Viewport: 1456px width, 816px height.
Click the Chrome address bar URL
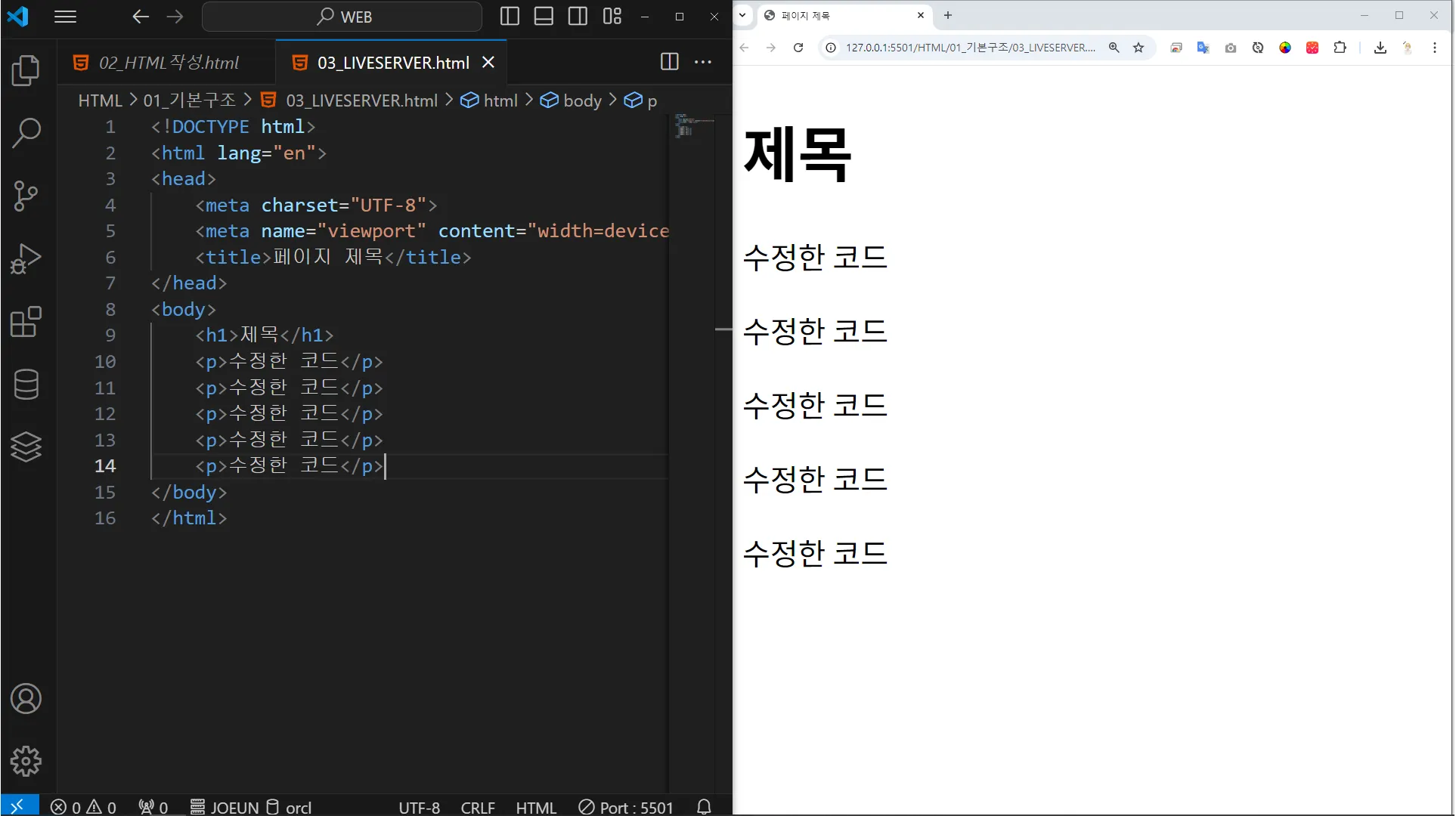[969, 48]
